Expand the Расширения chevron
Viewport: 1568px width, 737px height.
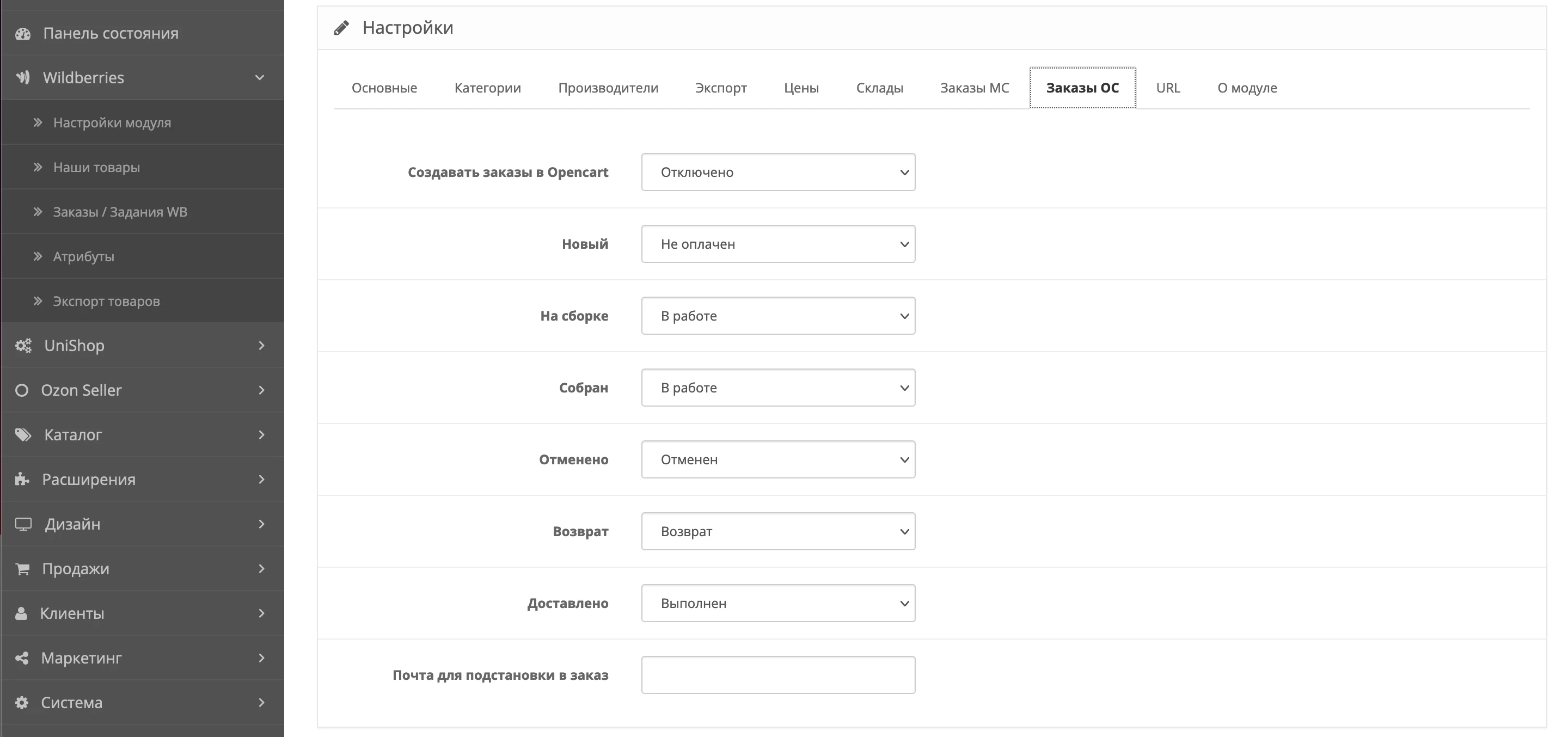pyautogui.click(x=262, y=479)
